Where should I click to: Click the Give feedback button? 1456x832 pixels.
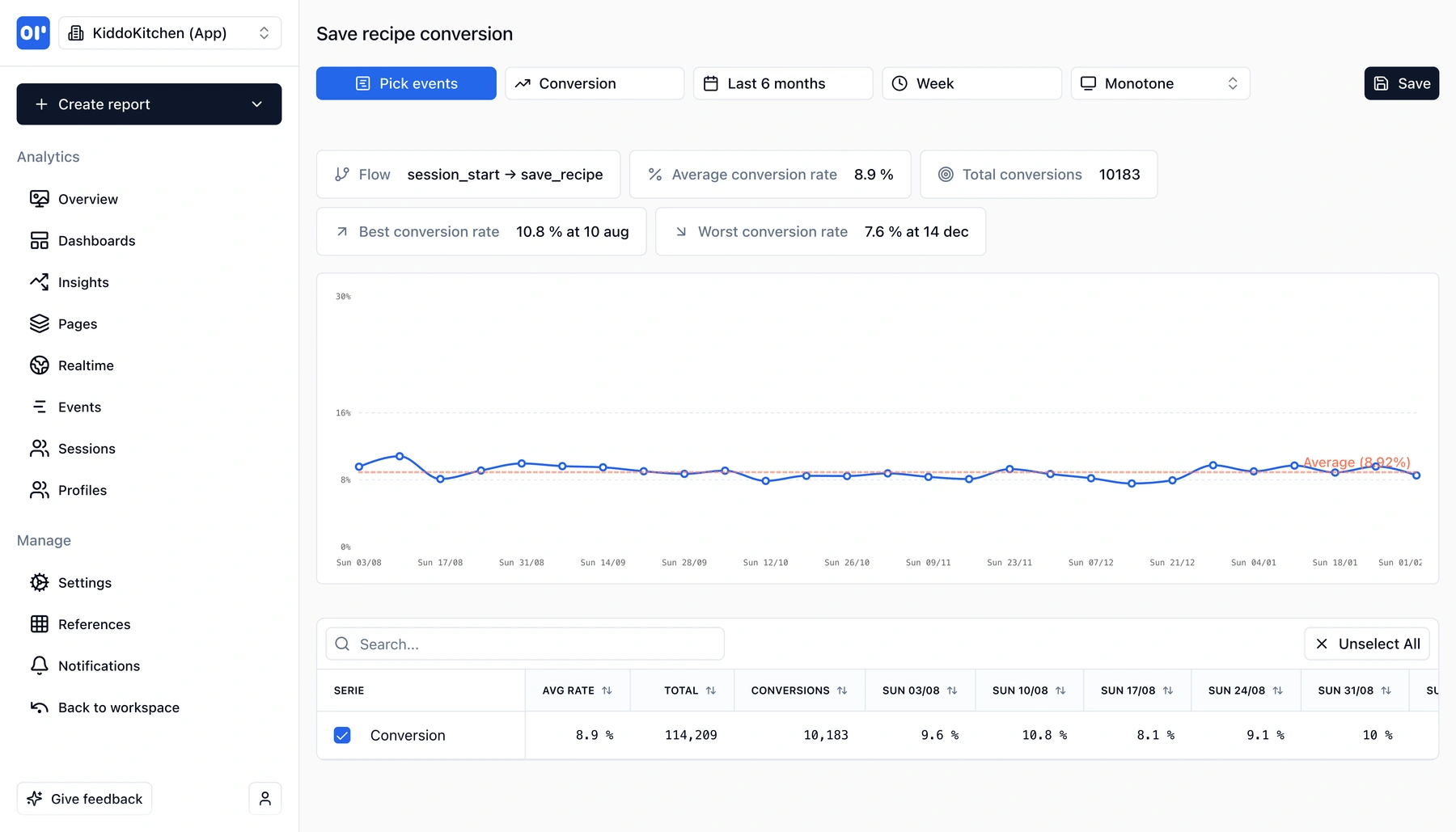84,798
